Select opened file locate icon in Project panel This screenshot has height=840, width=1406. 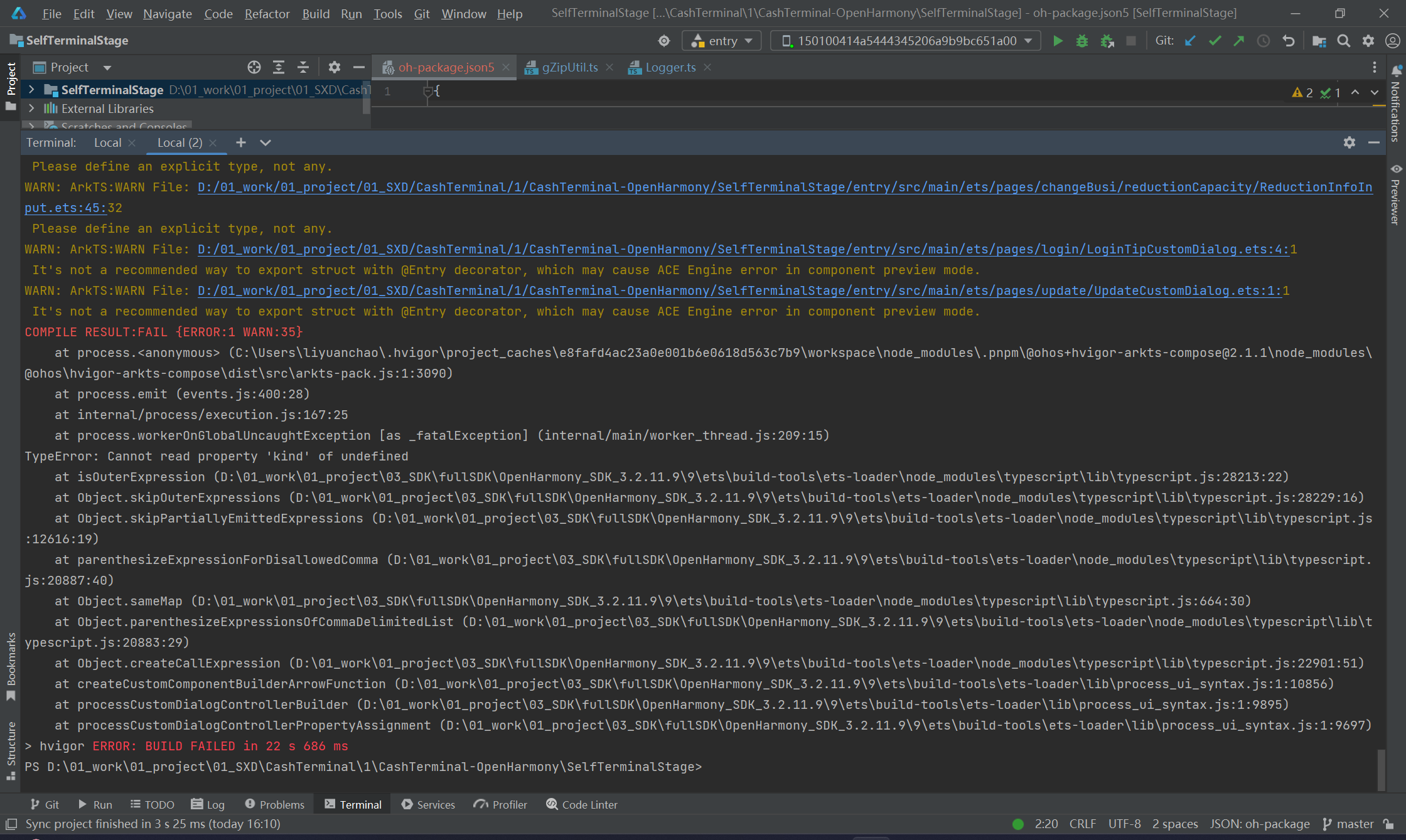point(254,67)
